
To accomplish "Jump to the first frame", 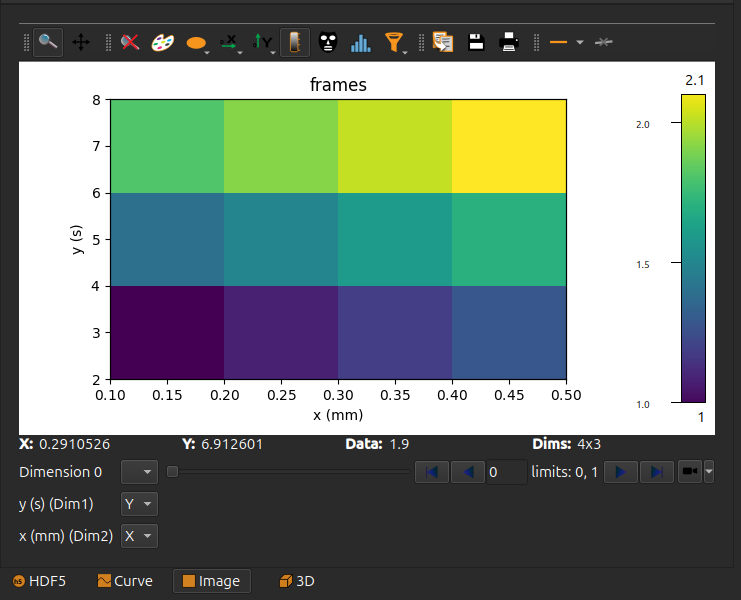I will tap(431, 472).
